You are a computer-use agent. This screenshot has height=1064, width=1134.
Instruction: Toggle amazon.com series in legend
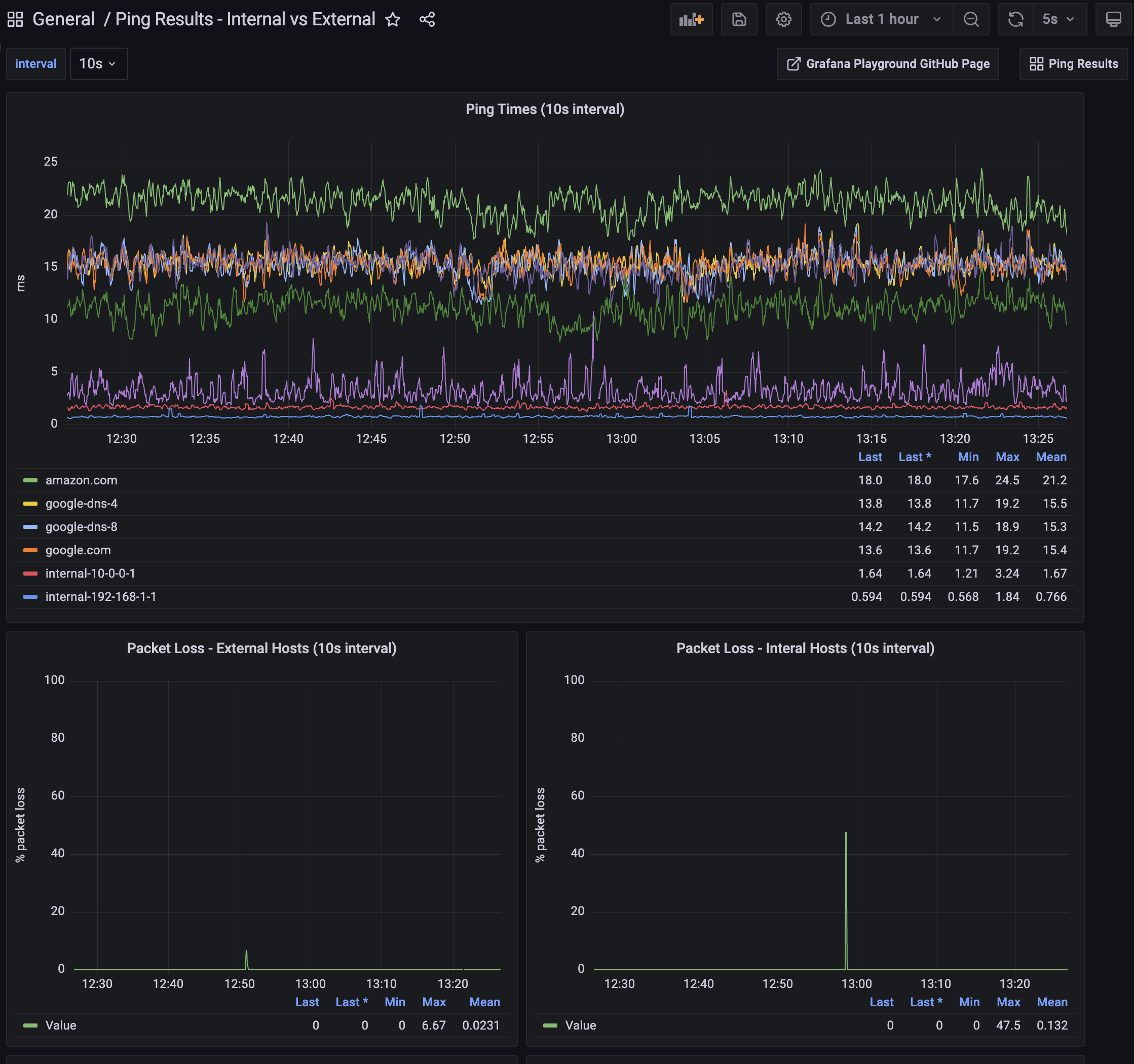point(82,480)
